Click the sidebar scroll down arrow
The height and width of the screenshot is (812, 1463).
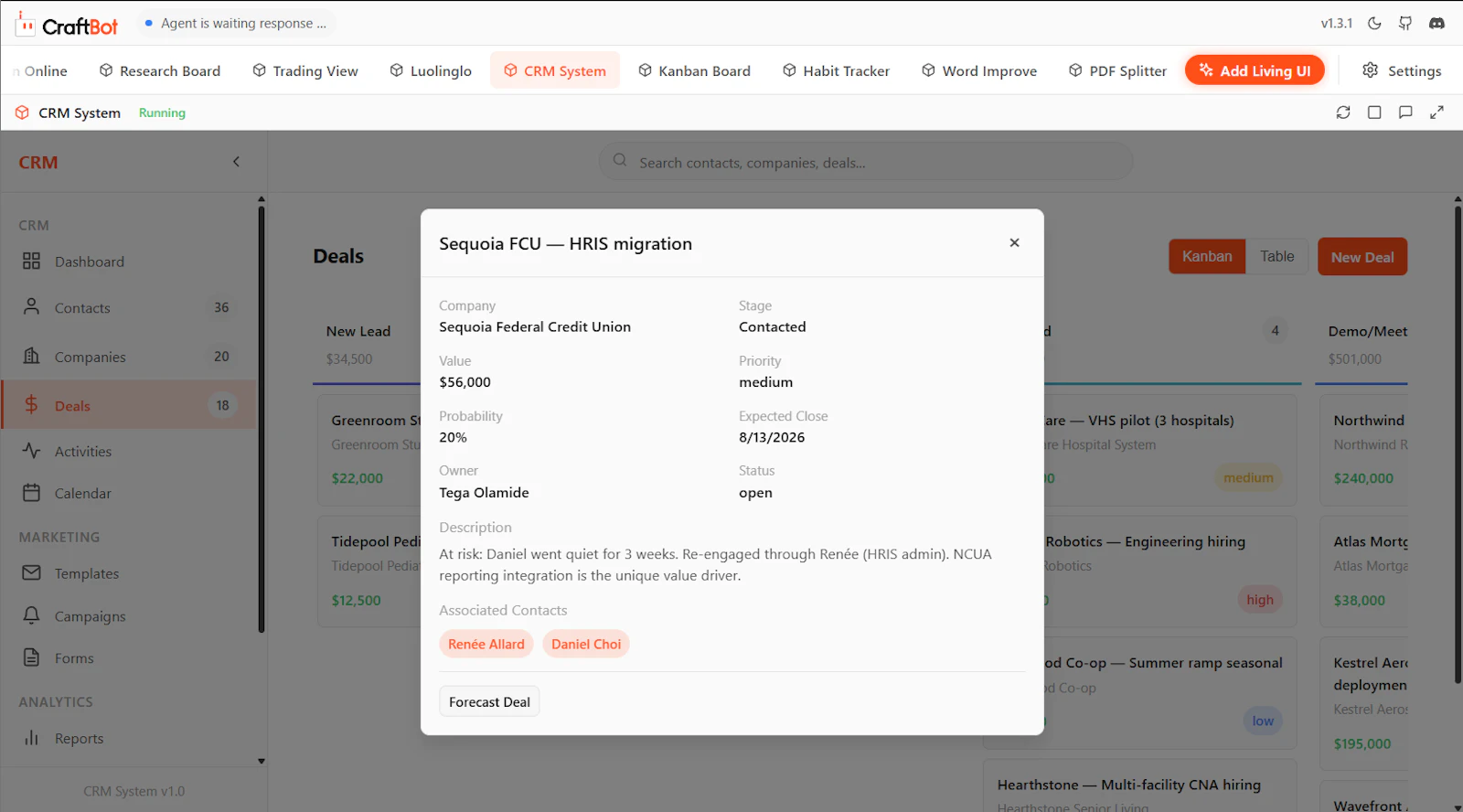coord(262,761)
